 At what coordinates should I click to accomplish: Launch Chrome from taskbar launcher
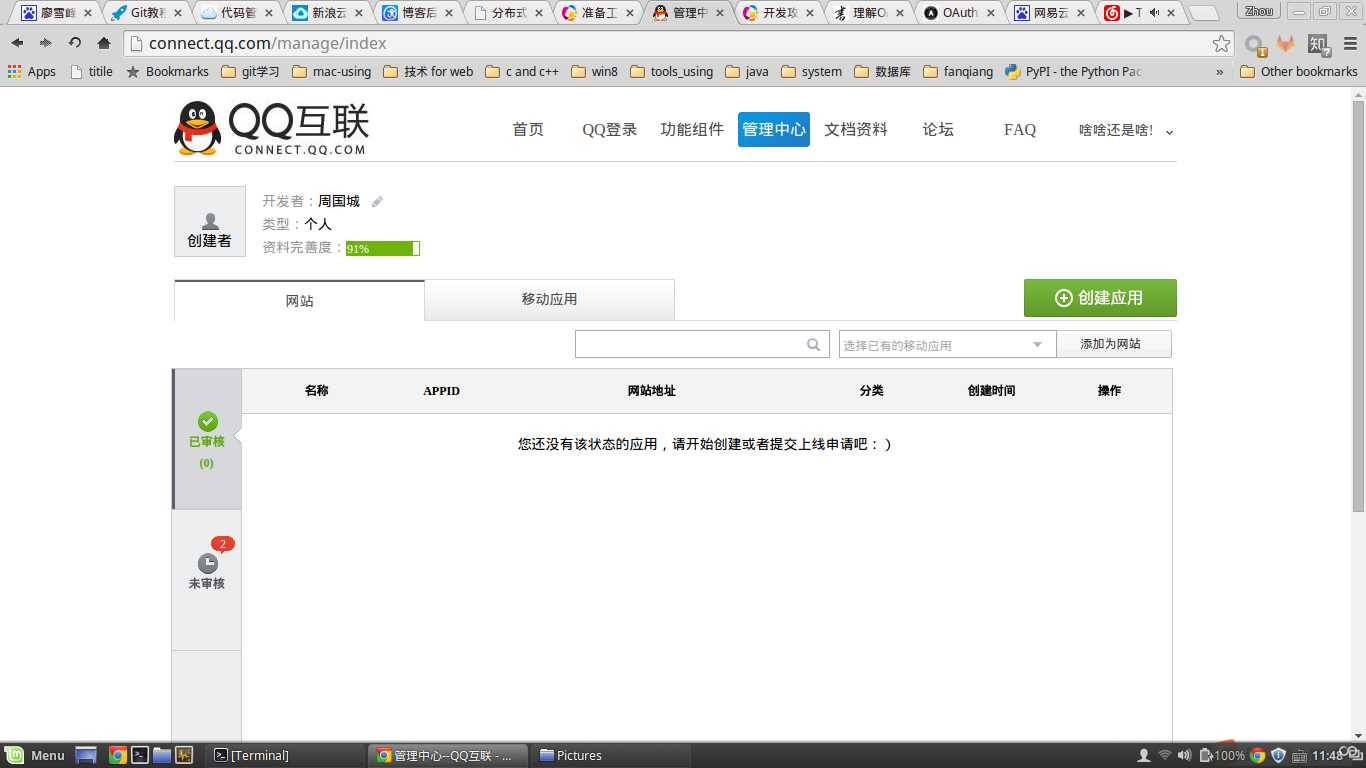click(118, 755)
